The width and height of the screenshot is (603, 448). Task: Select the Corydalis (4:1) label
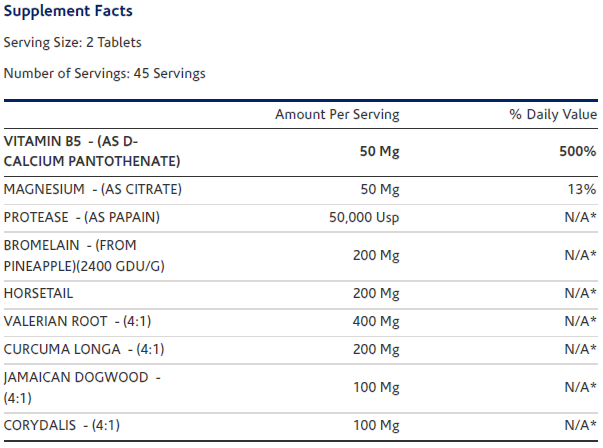[x=62, y=424]
